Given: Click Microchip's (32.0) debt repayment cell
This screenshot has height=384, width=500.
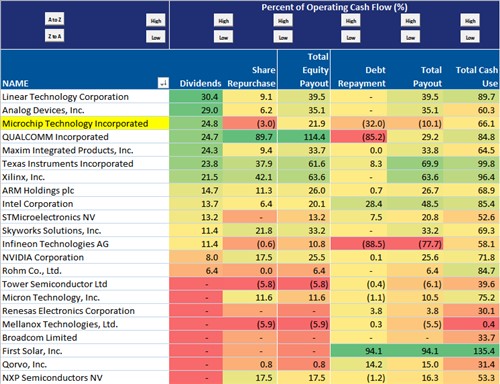Looking at the screenshot, I should 359,123.
